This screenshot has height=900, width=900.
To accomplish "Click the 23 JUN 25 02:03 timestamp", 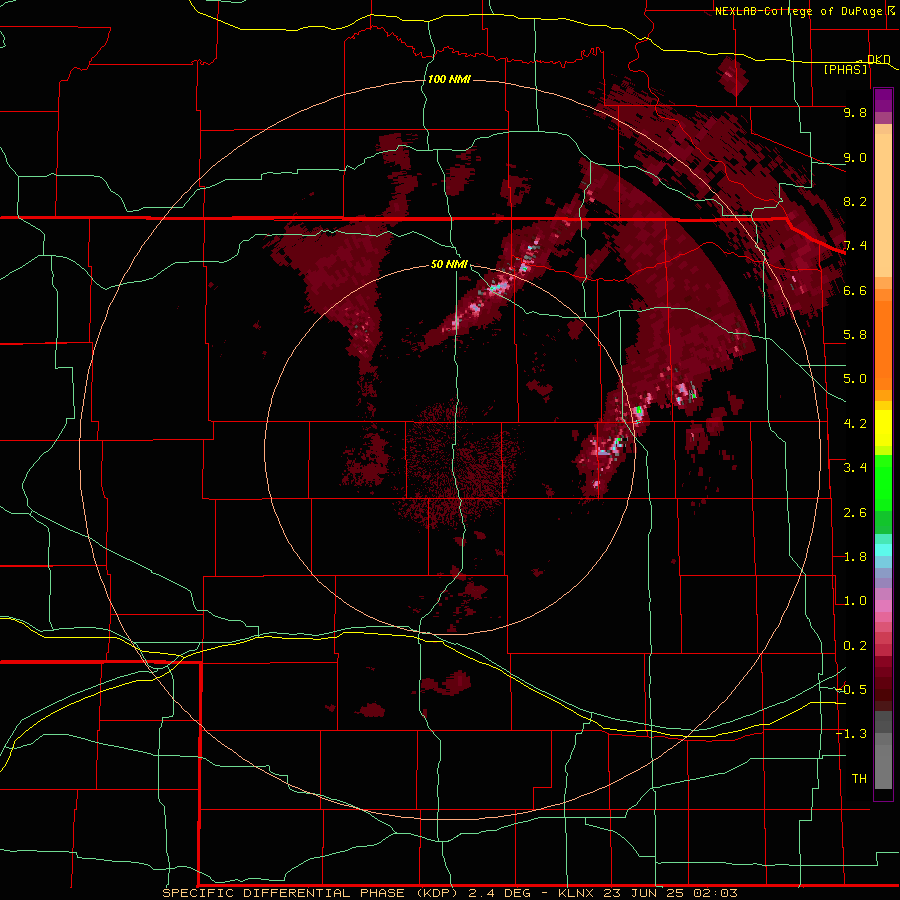I will pos(672,893).
